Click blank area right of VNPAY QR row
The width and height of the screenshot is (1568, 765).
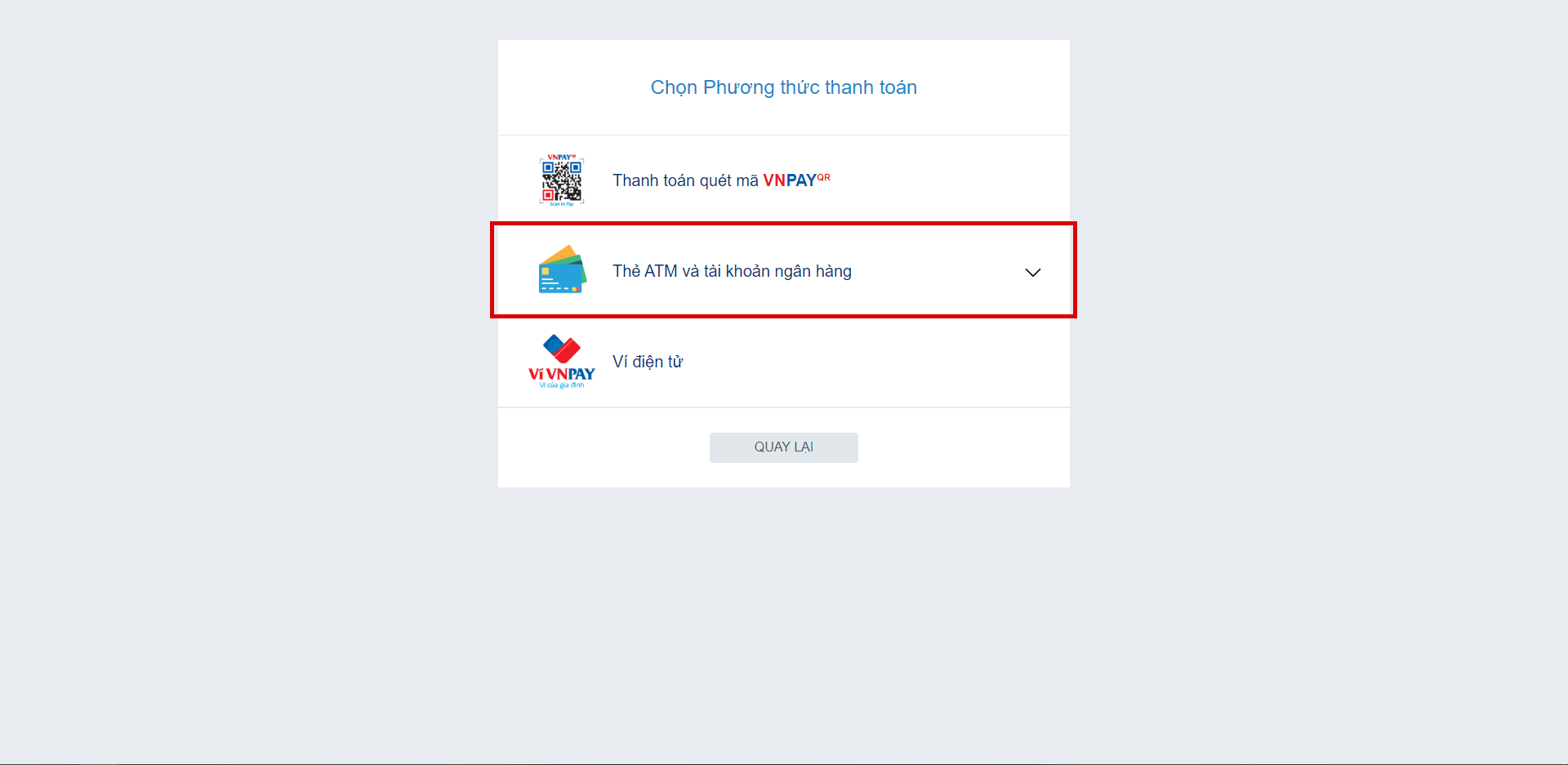(x=947, y=180)
